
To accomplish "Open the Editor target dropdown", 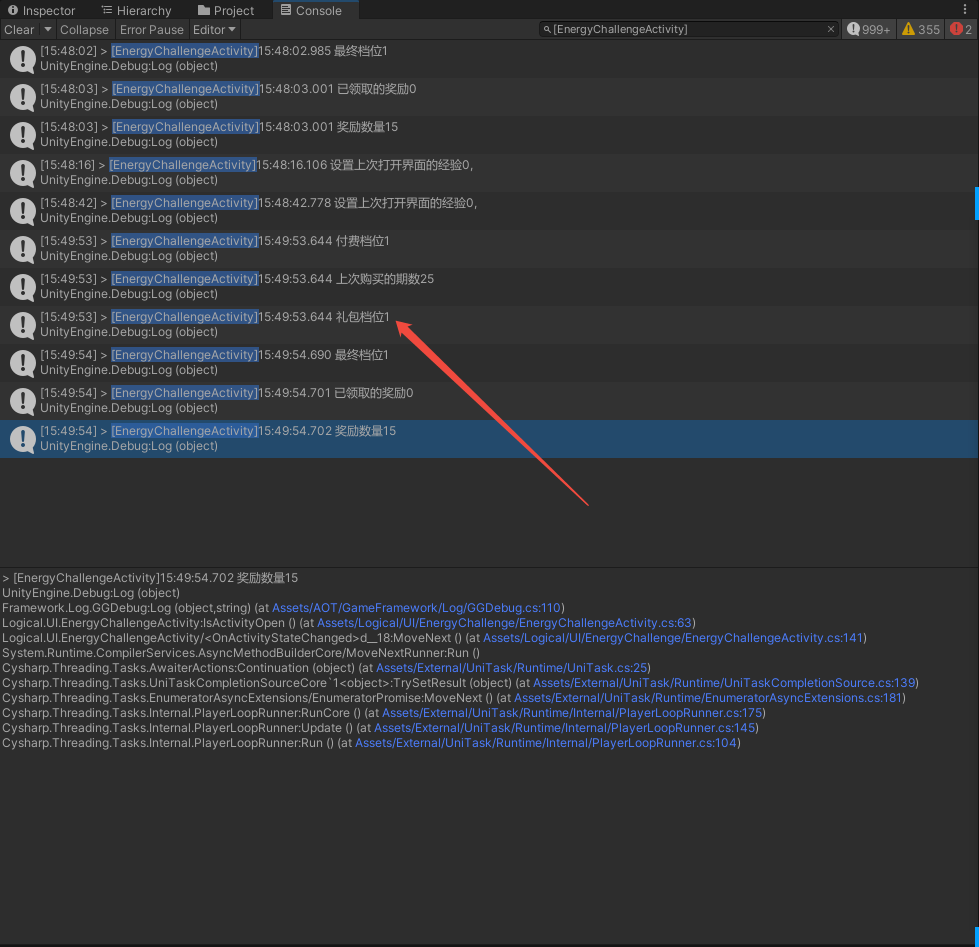I will tap(214, 30).
